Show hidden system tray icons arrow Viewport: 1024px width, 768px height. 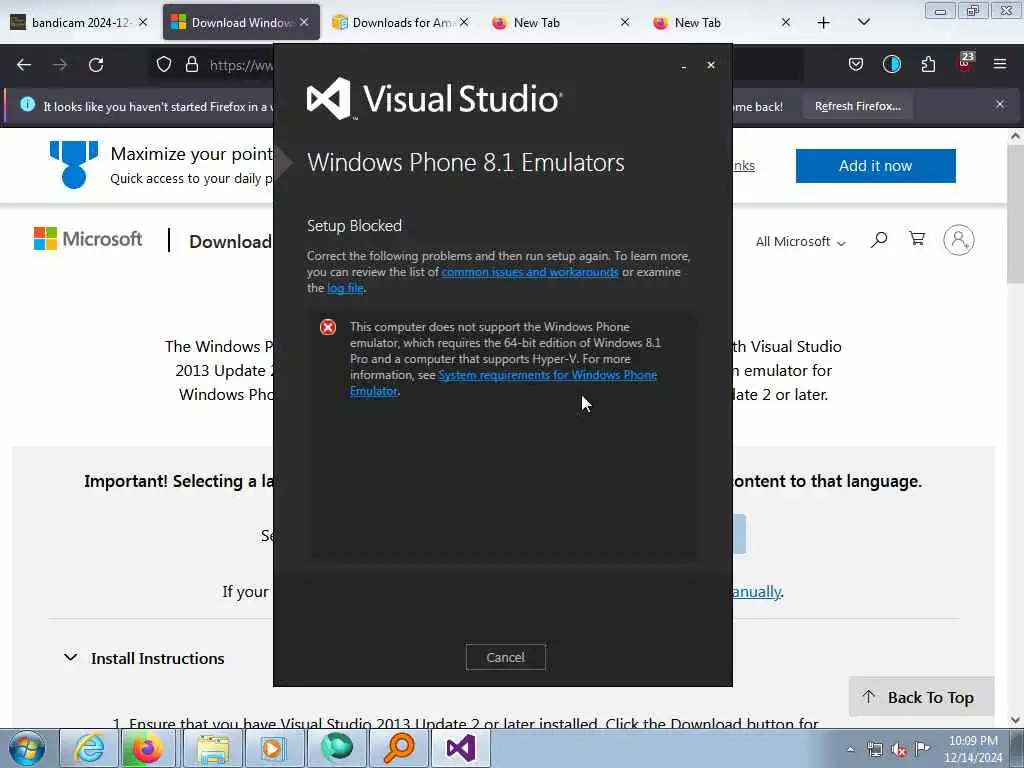click(850, 749)
